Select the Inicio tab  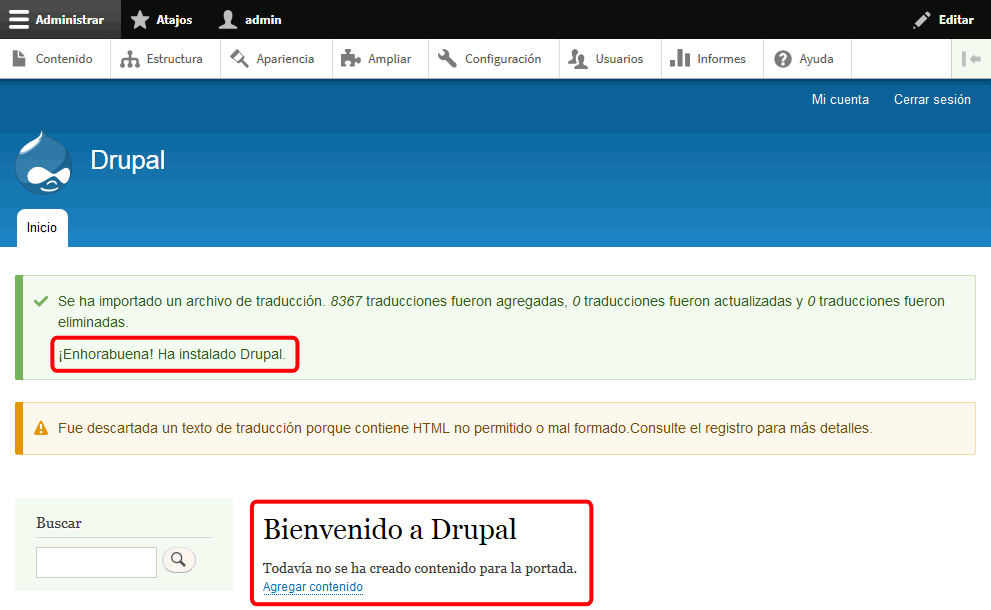coord(42,228)
